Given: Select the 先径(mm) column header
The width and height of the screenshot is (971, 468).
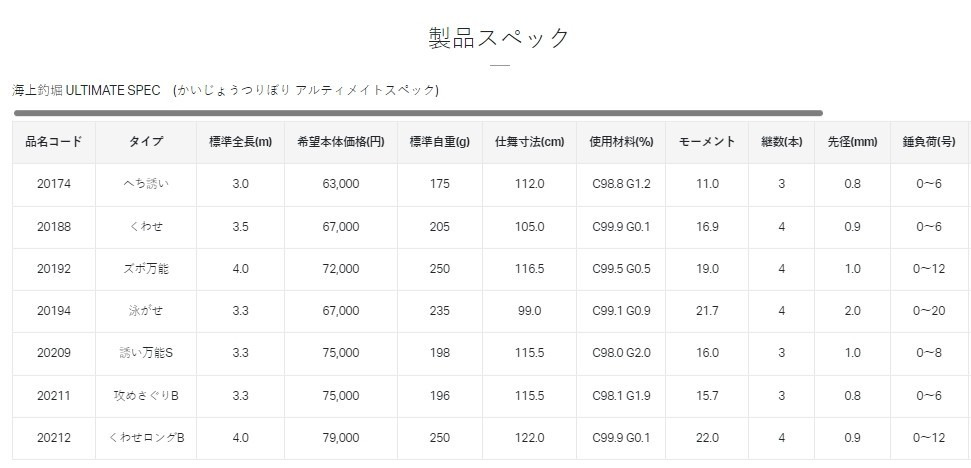Looking at the screenshot, I should [x=852, y=142].
